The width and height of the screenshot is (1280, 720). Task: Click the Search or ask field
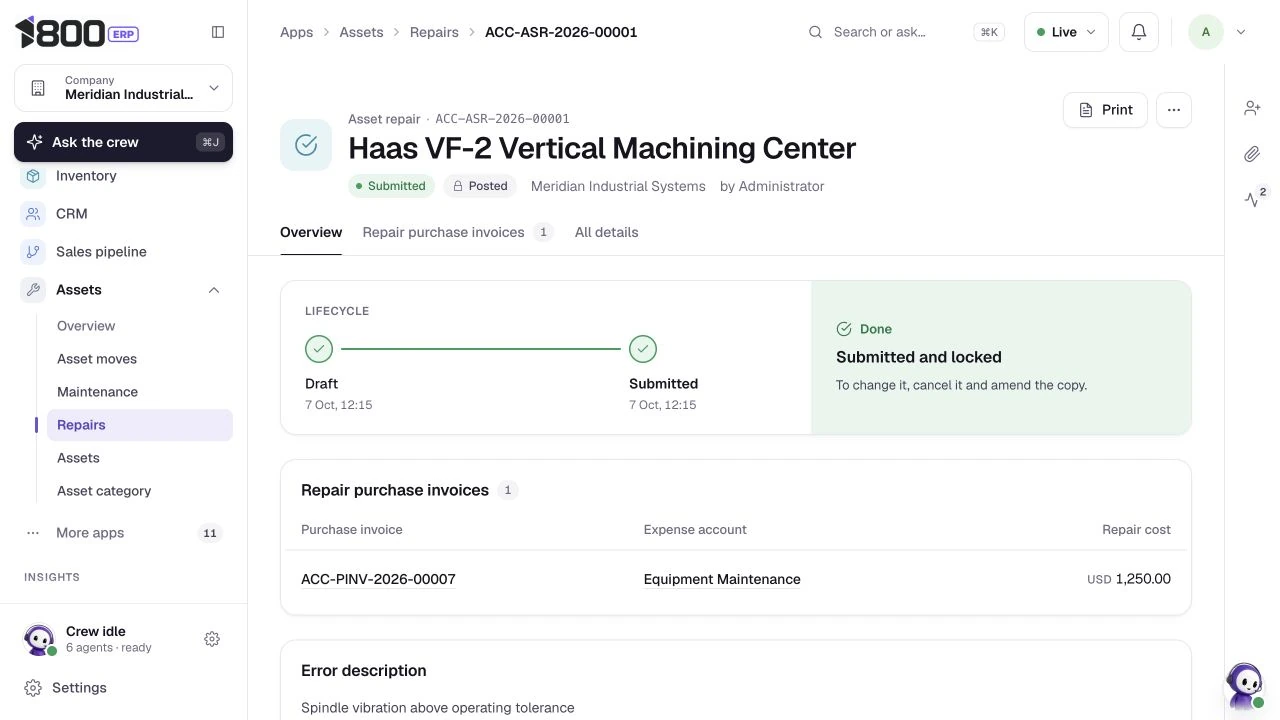click(905, 32)
